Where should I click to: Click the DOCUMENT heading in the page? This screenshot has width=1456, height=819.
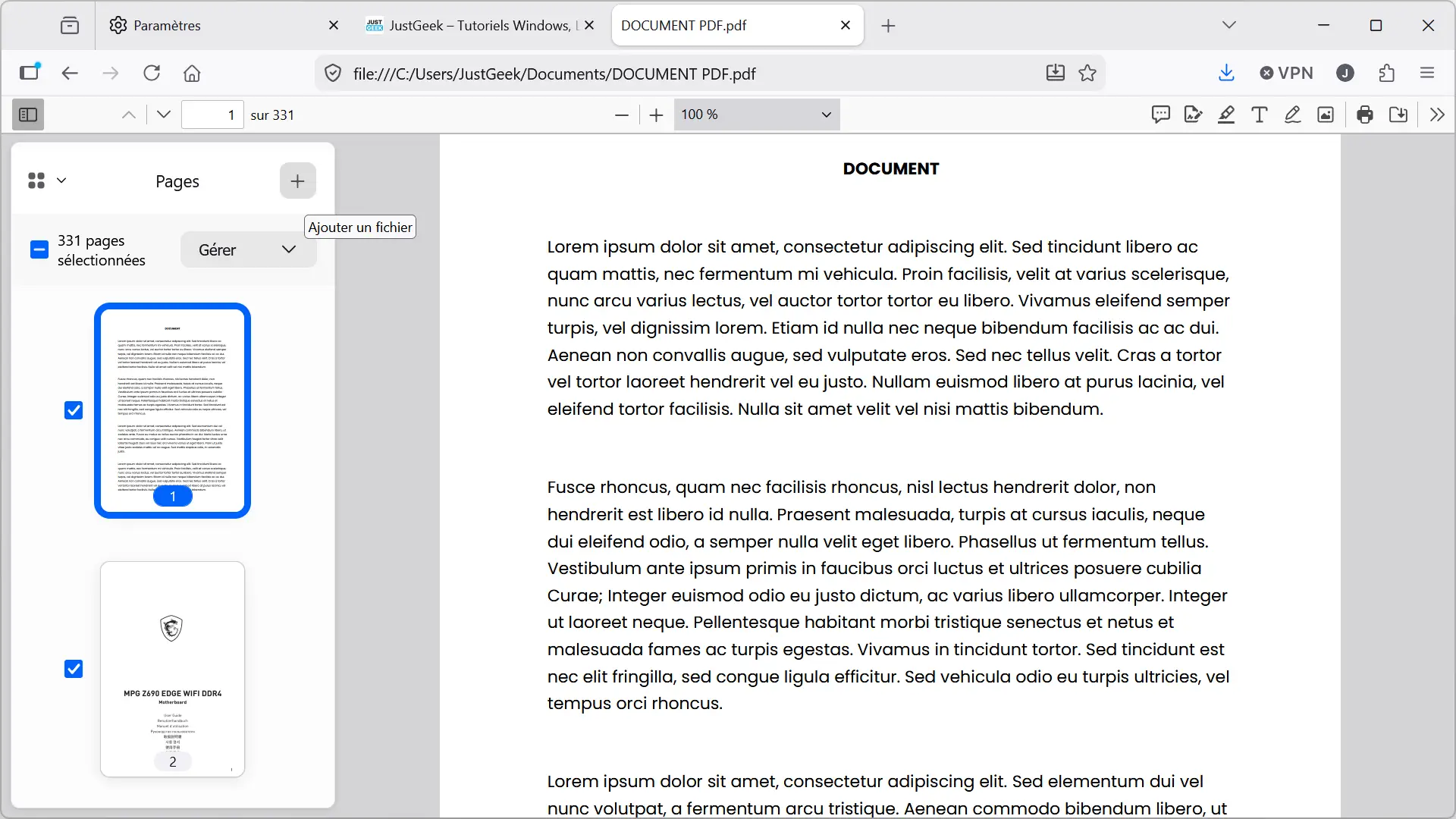[x=891, y=168]
